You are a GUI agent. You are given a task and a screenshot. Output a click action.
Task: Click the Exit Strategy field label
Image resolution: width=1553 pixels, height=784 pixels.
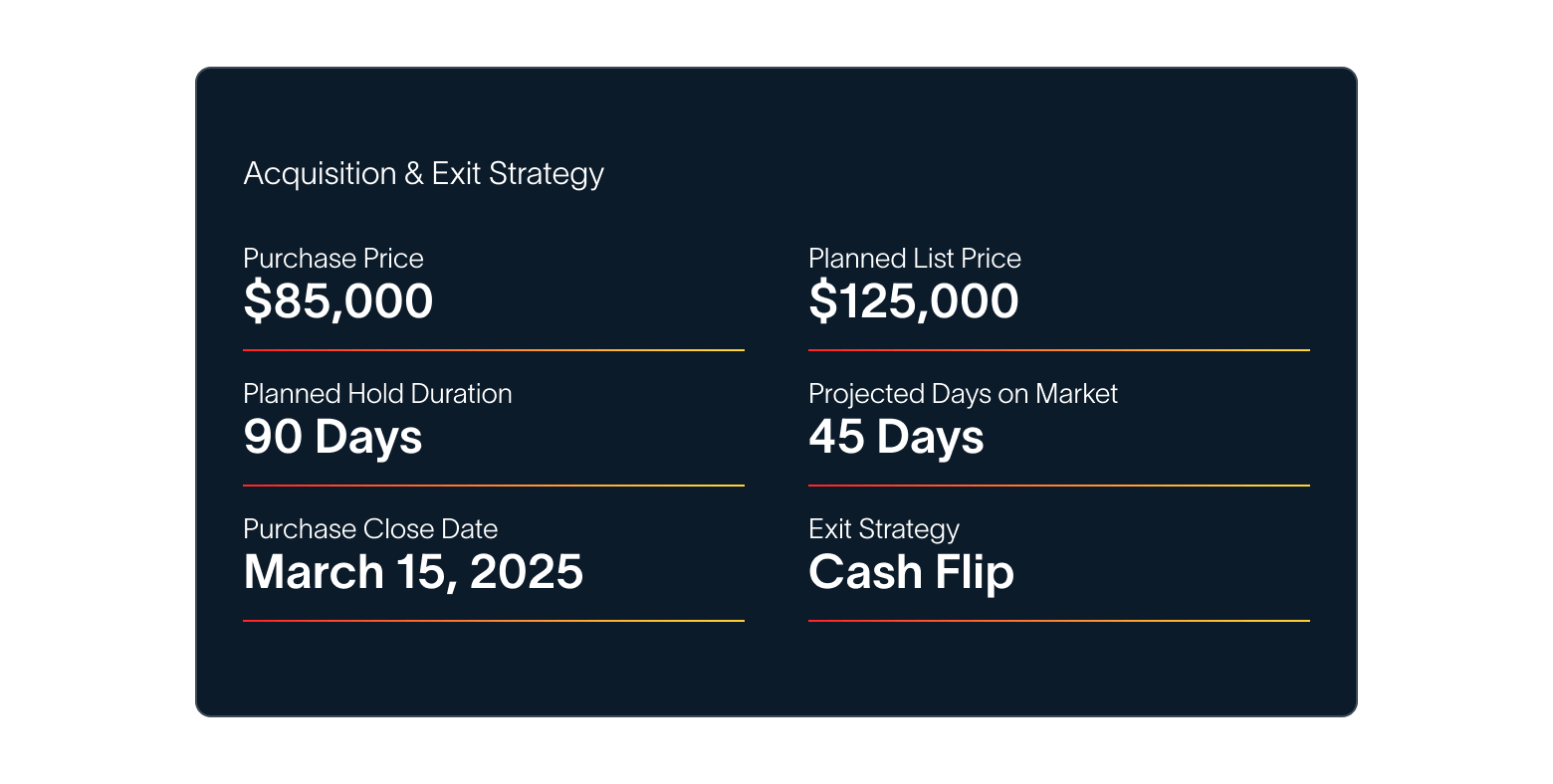(883, 529)
